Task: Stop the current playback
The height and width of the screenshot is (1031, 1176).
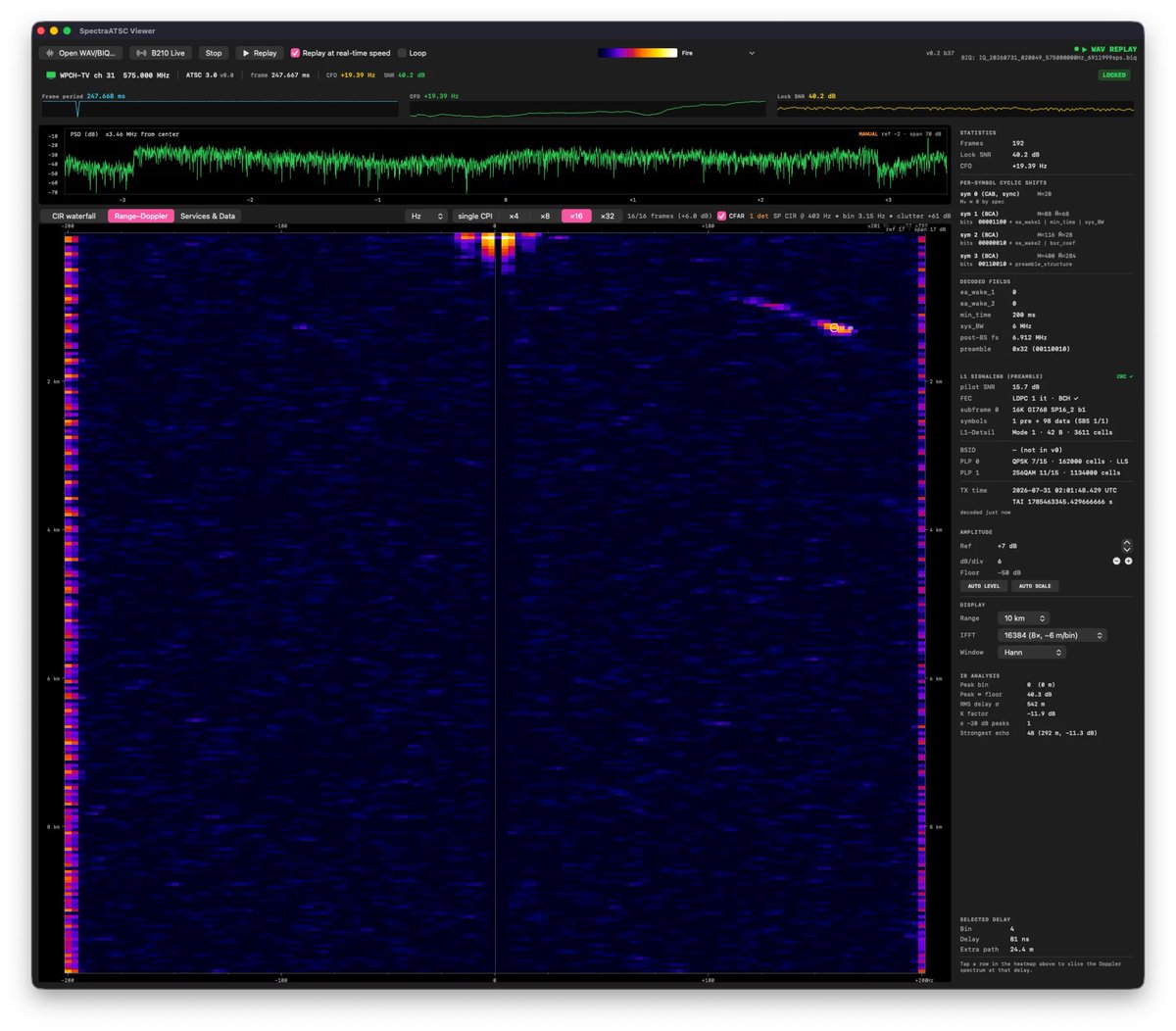Action: (214, 53)
